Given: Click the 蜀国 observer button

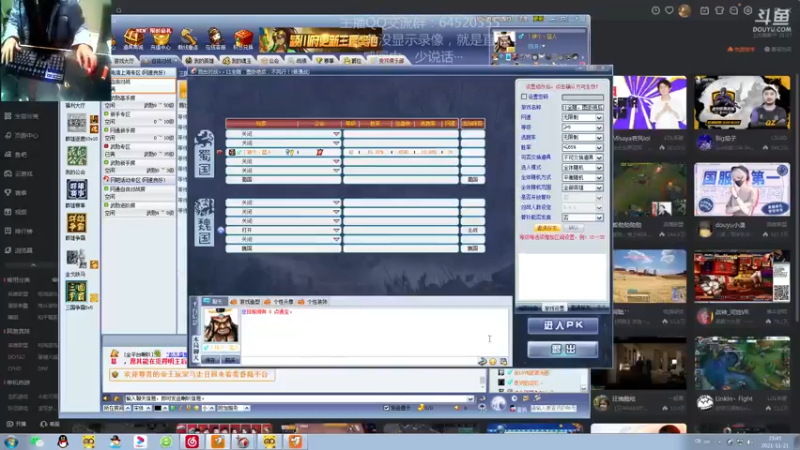Looking at the screenshot, I should (x=472, y=180).
